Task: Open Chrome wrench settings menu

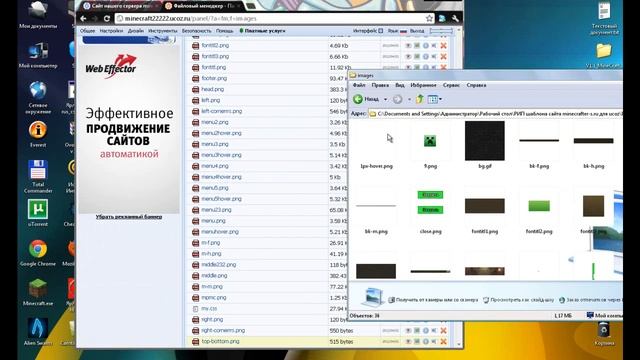Action: 455,18
